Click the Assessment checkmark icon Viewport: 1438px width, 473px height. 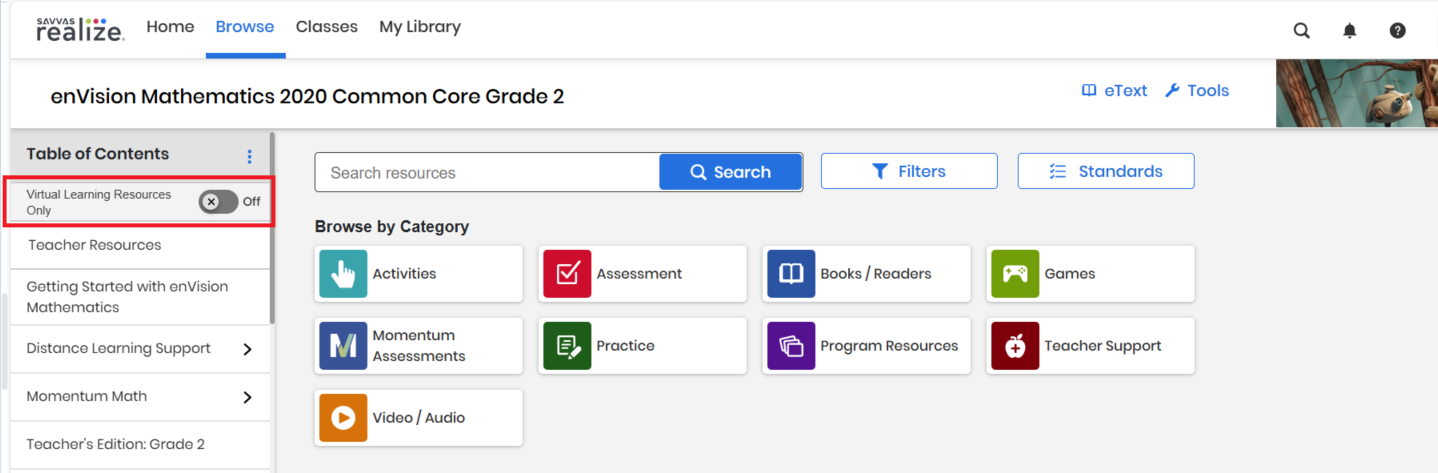click(567, 274)
